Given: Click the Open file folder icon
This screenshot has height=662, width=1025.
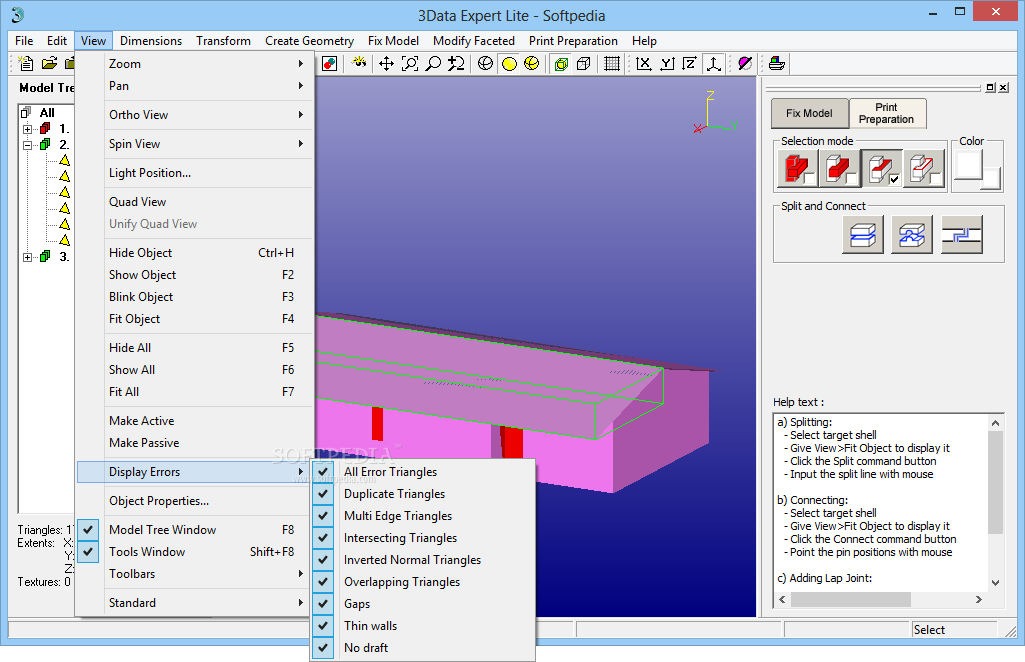Looking at the screenshot, I should pyautogui.click(x=49, y=63).
